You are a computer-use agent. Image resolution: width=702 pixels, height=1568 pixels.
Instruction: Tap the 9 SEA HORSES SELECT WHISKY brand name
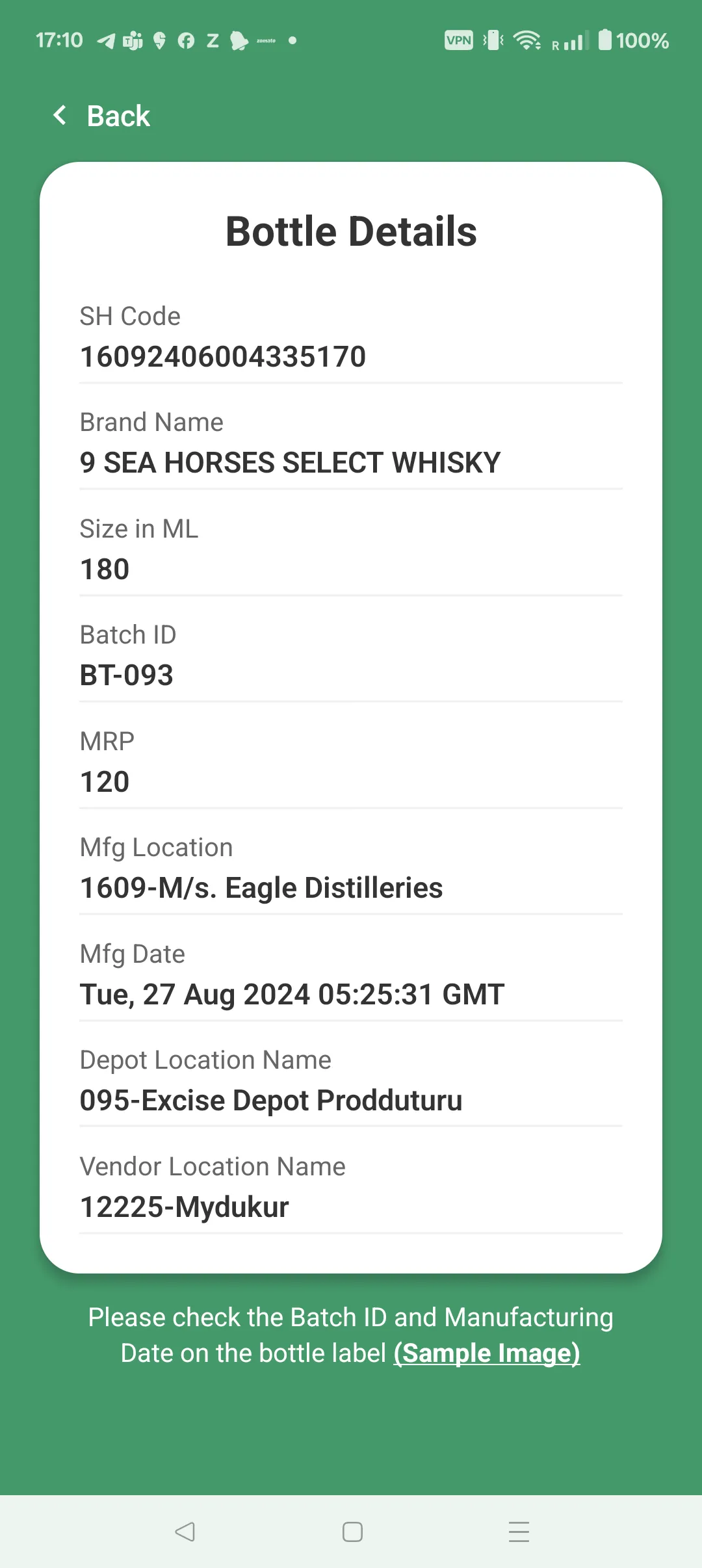point(290,463)
